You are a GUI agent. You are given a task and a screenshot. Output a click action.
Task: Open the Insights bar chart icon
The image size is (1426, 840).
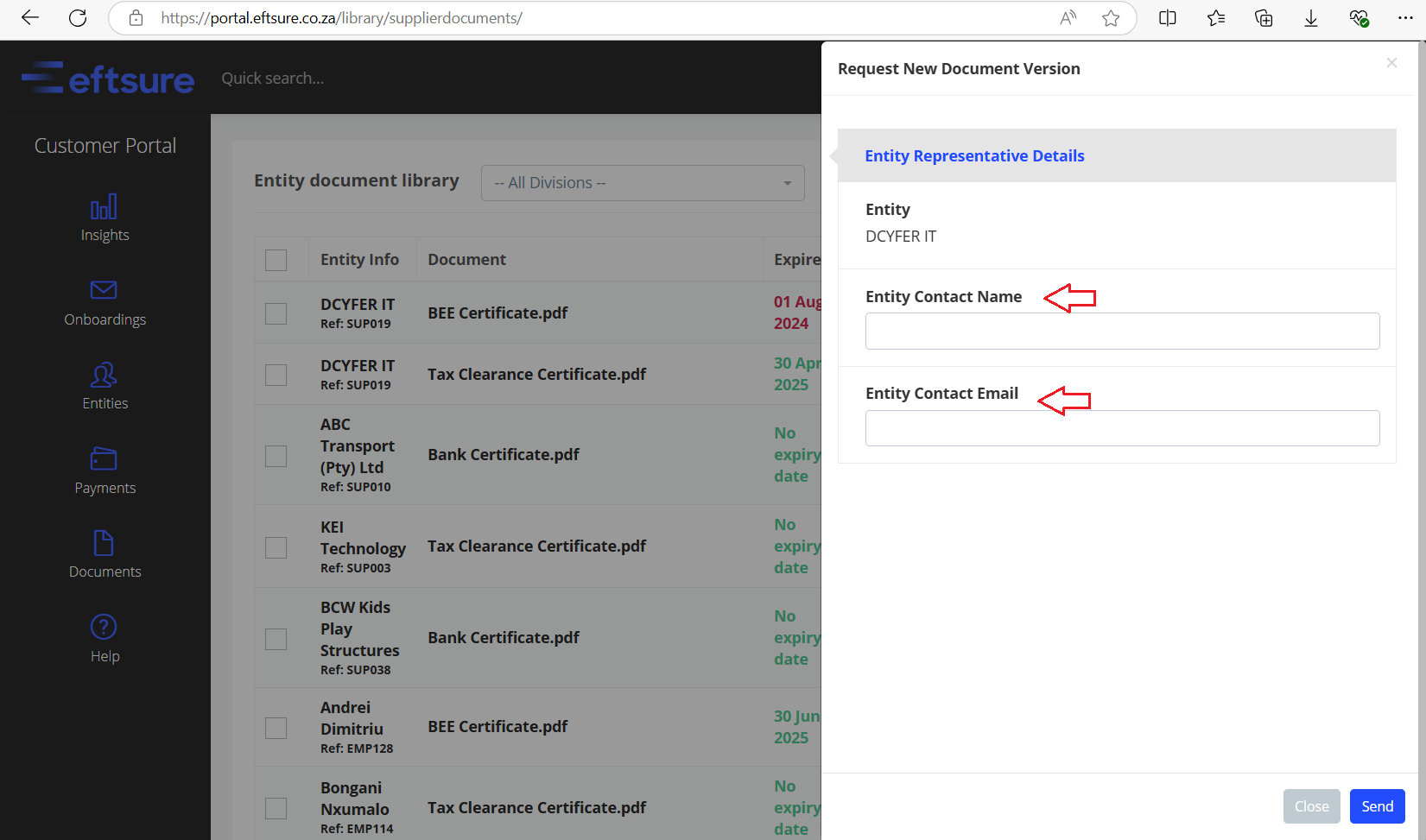pyautogui.click(x=104, y=207)
